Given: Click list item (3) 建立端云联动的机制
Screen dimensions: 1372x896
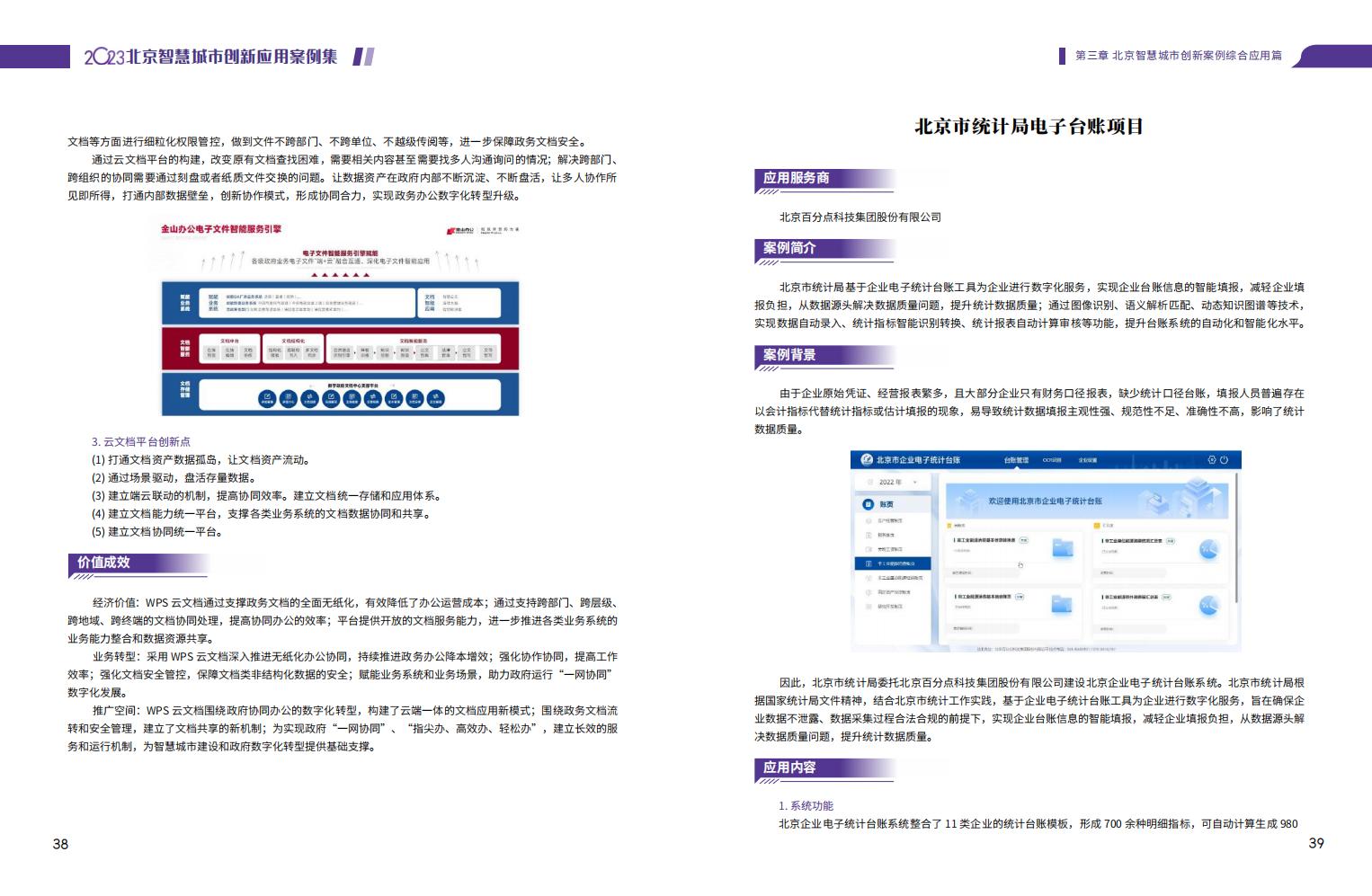Looking at the screenshot, I should [x=266, y=496].
